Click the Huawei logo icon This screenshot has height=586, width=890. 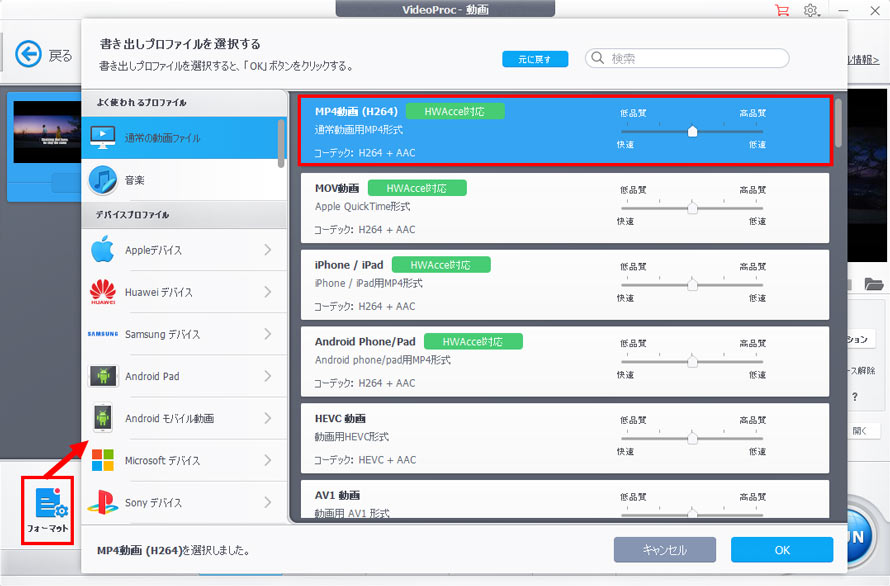[x=103, y=292]
